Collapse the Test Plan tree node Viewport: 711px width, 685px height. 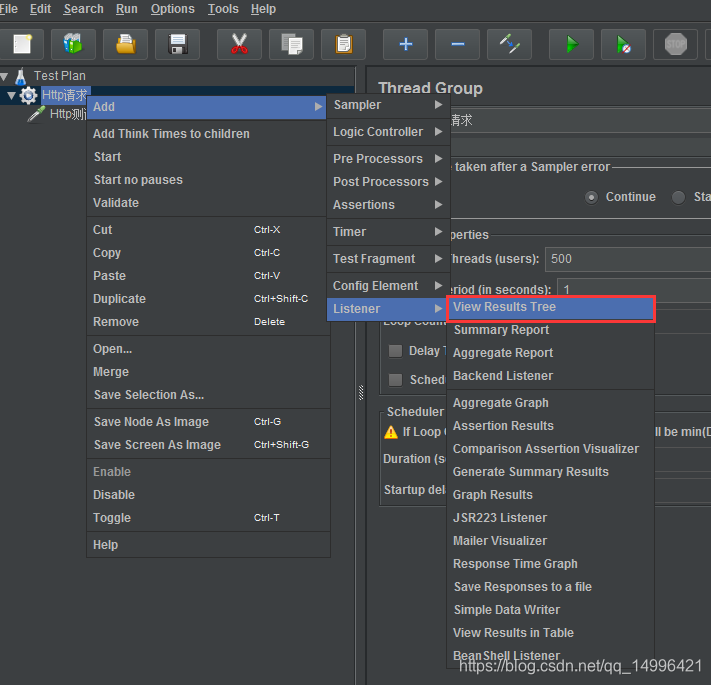pos(4,76)
